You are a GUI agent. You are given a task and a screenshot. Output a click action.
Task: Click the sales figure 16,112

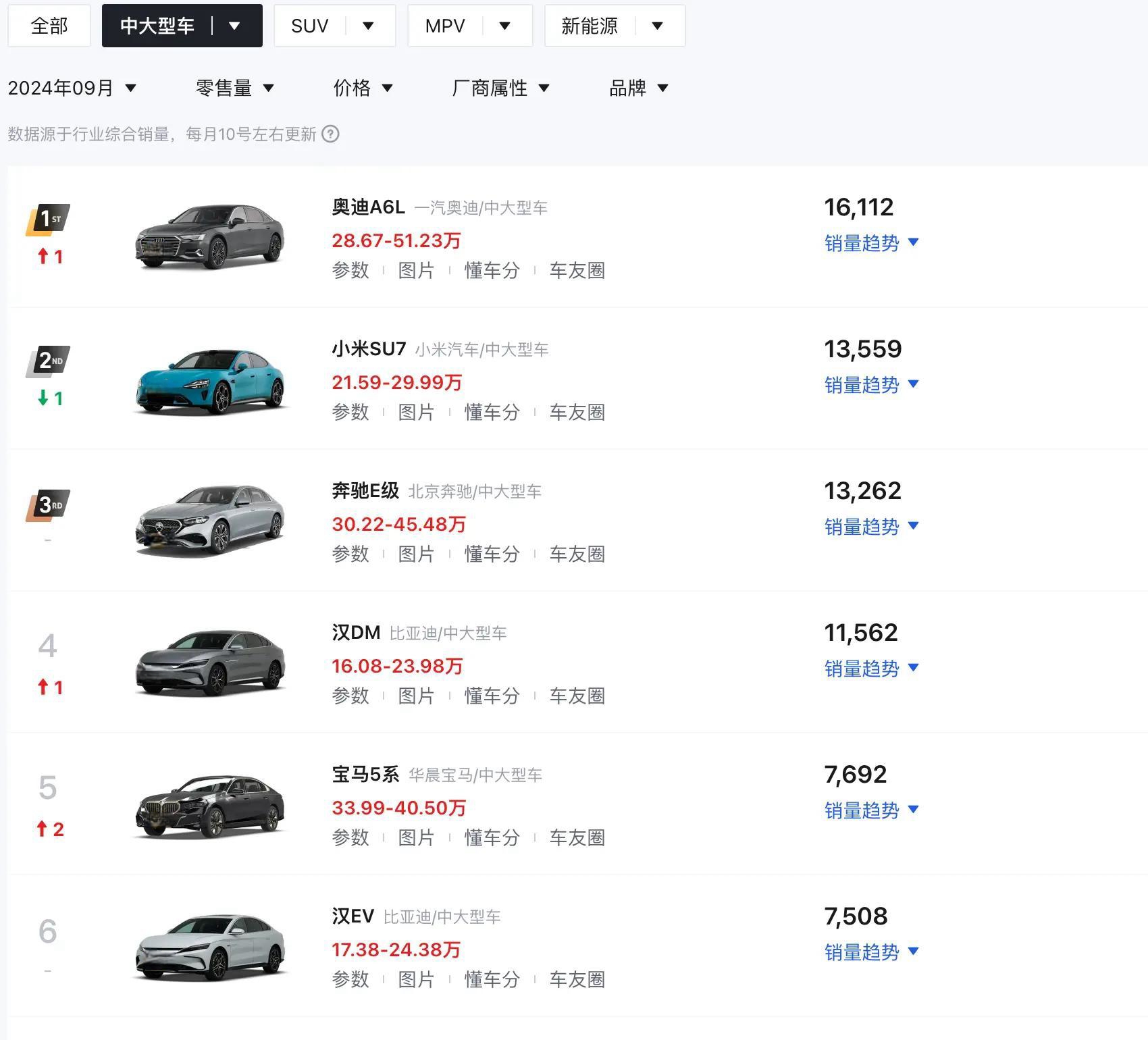click(x=858, y=207)
